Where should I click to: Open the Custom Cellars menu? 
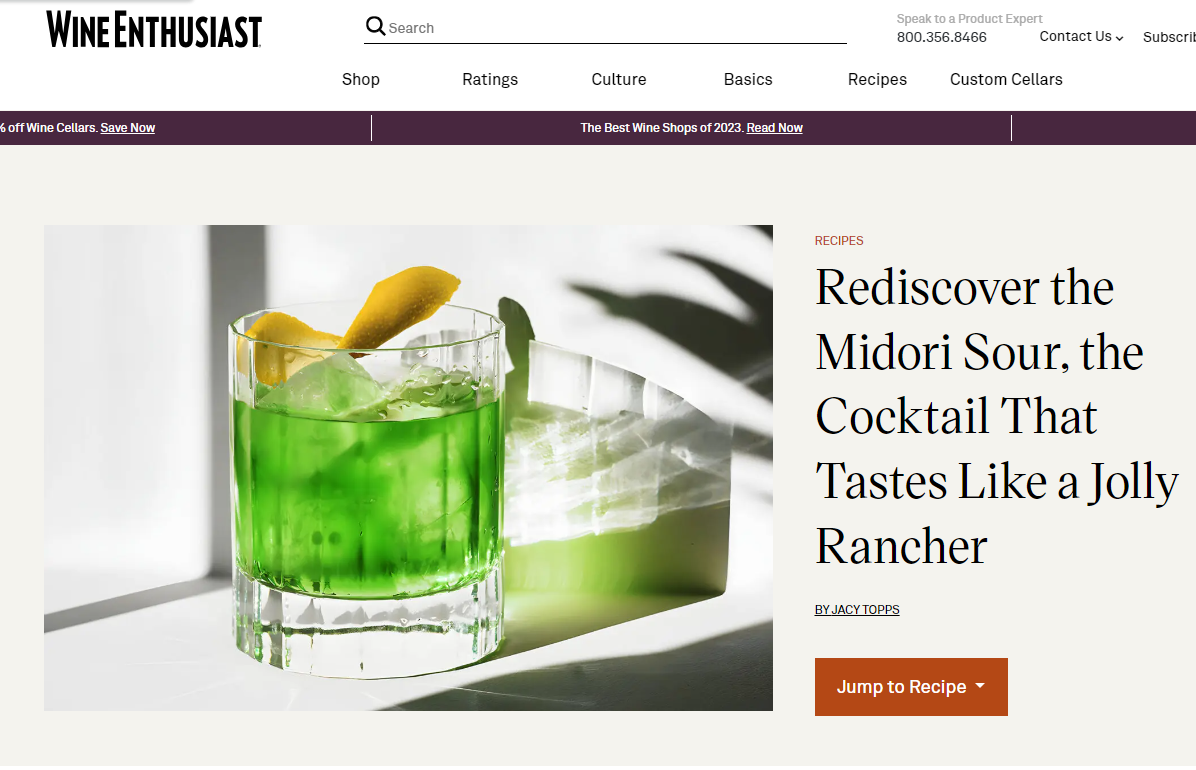(1006, 79)
